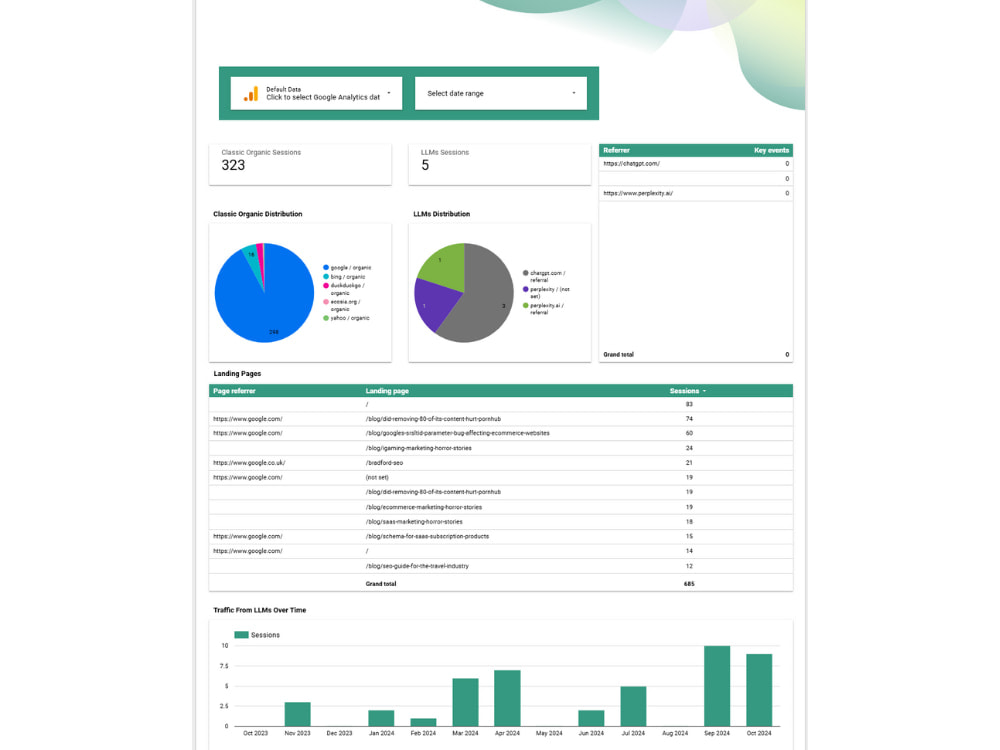Click the Mar 2024 bar
The width and height of the screenshot is (1000, 750).
tap(466, 702)
